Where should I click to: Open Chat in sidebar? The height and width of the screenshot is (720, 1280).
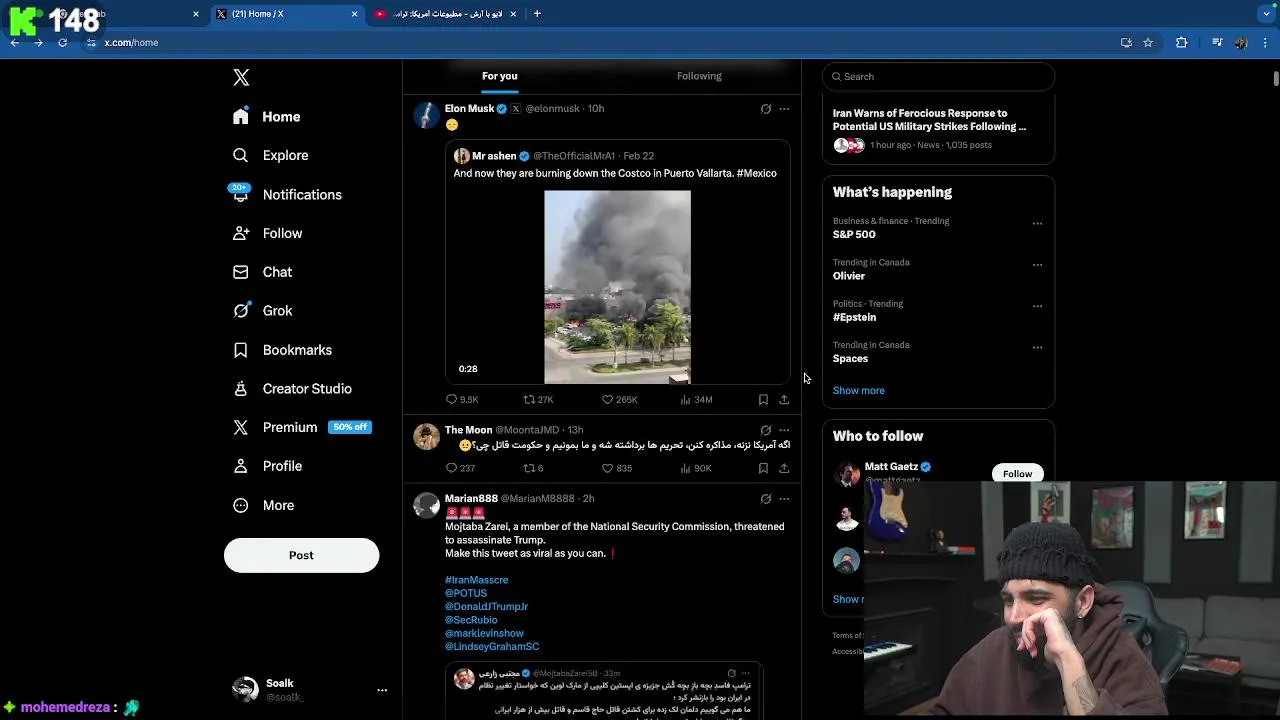(262, 272)
